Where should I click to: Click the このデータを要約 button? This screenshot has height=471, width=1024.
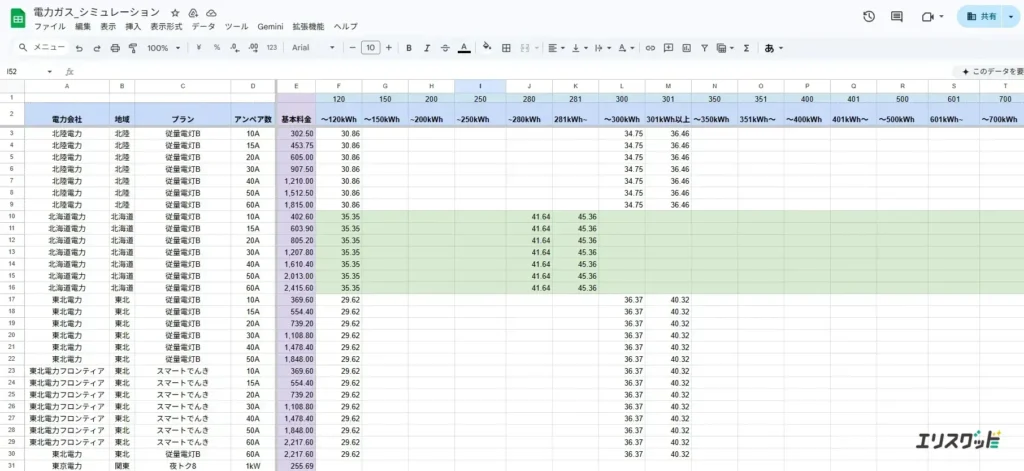tap(988, 71)
